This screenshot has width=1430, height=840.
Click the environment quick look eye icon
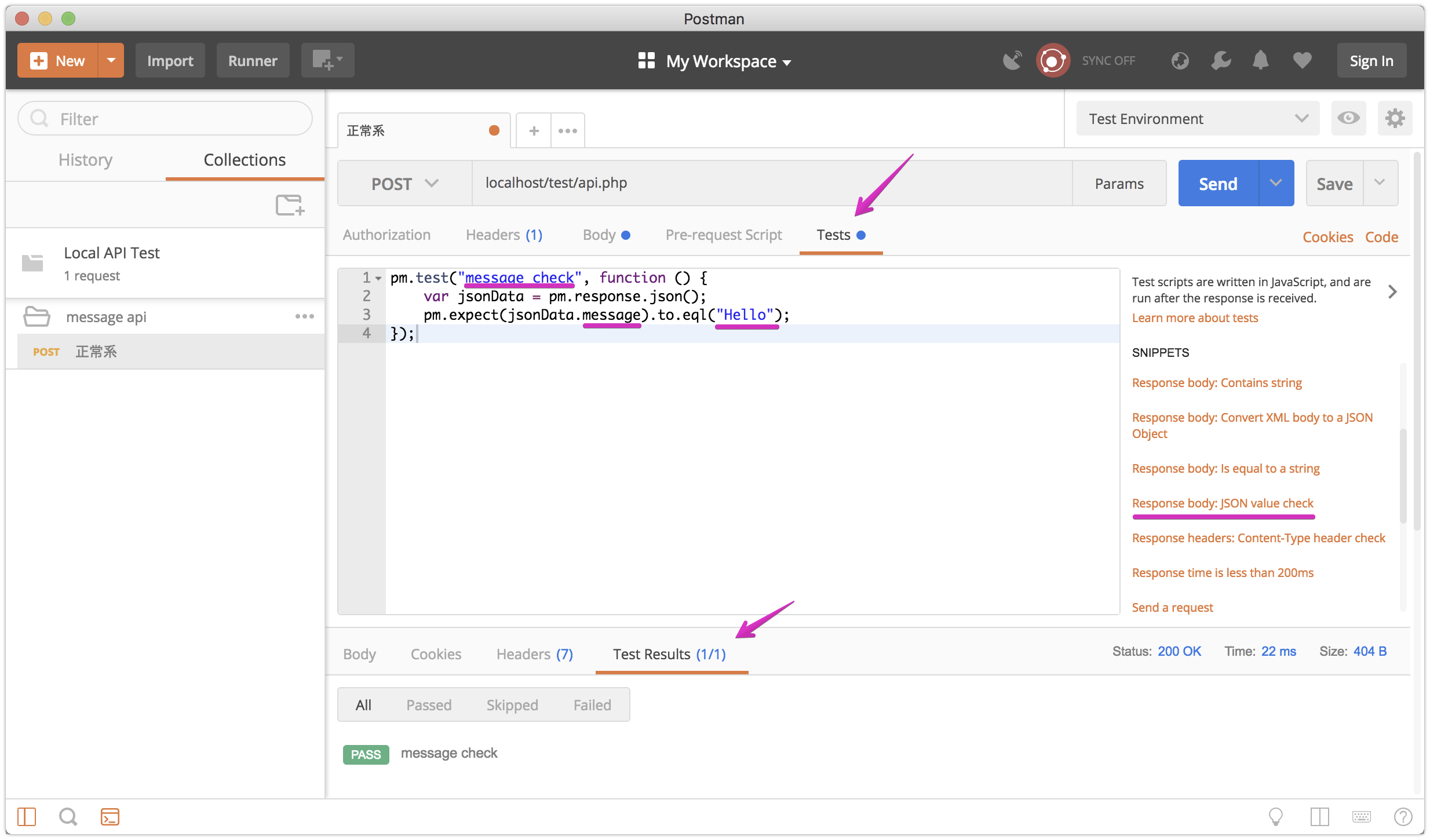click(x=1348, y=118)
